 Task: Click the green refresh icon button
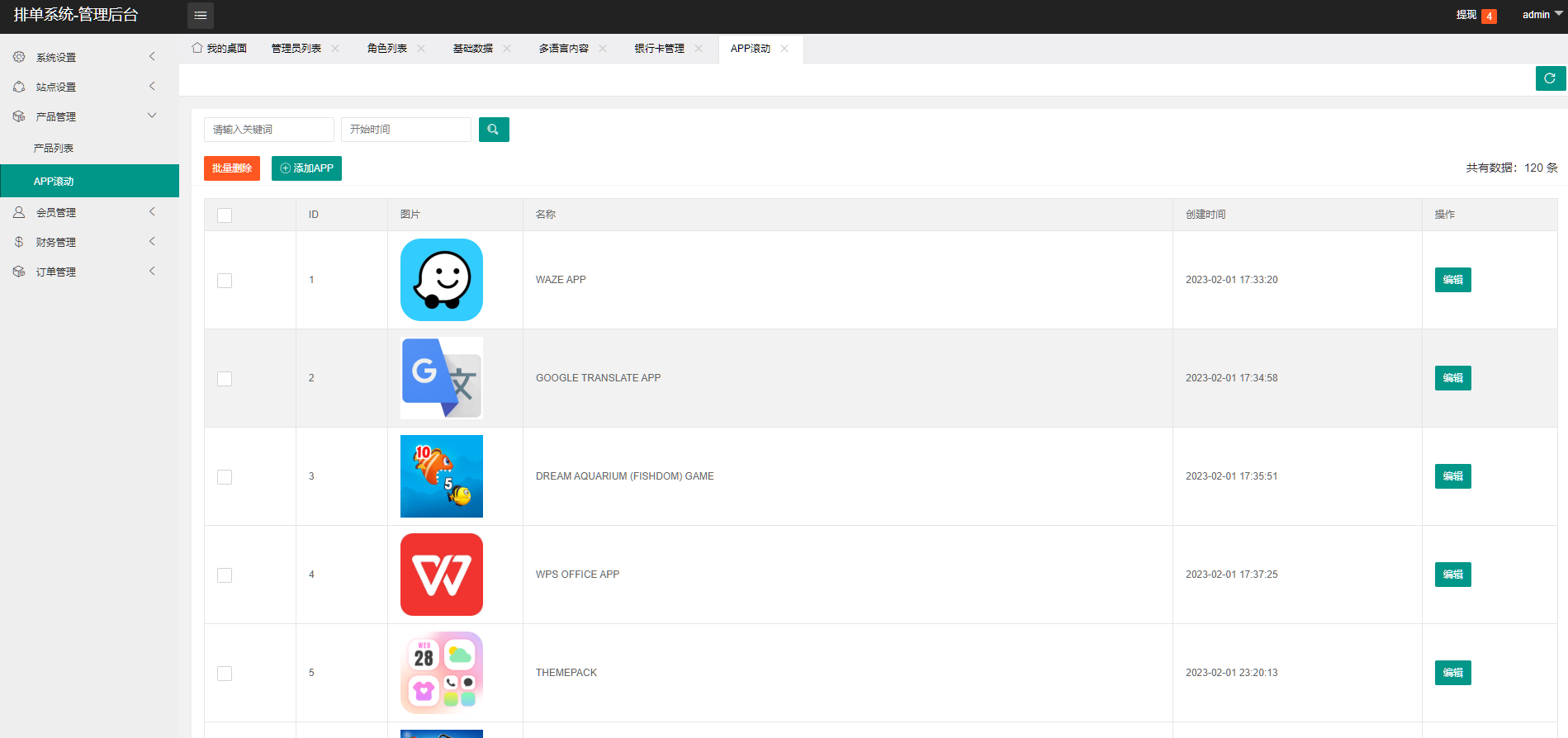point(1550,78)
